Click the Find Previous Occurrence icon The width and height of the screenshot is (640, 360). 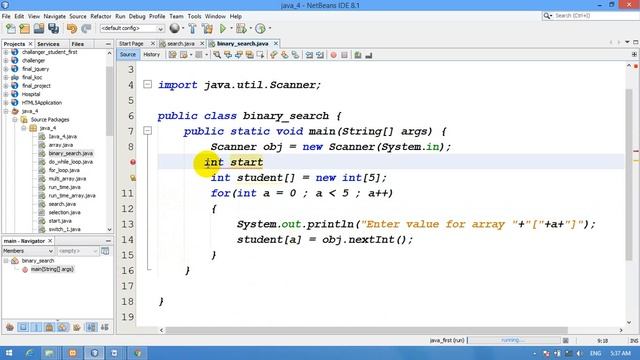(228, 55)
